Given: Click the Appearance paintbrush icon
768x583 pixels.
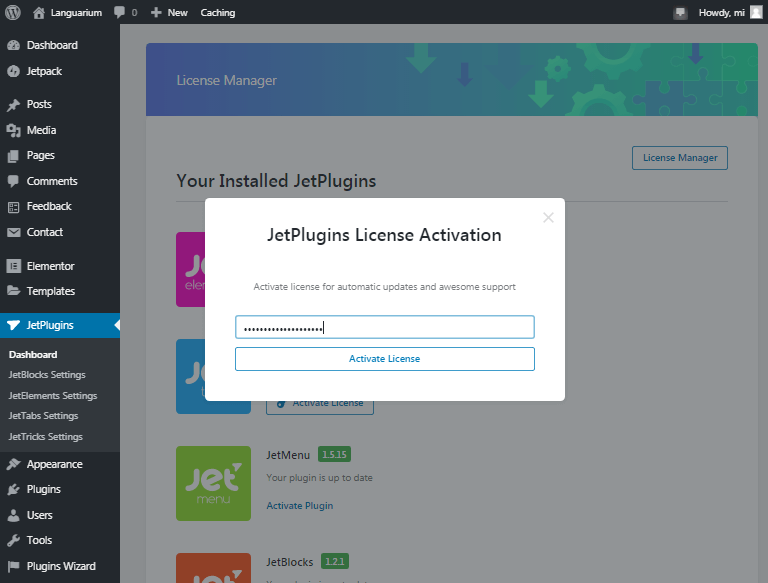Looking at the screenshot, I should click(x=14, y=464).
